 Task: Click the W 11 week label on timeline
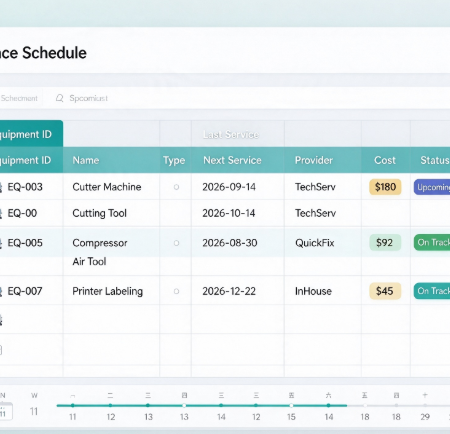click(x=34, y=404)
